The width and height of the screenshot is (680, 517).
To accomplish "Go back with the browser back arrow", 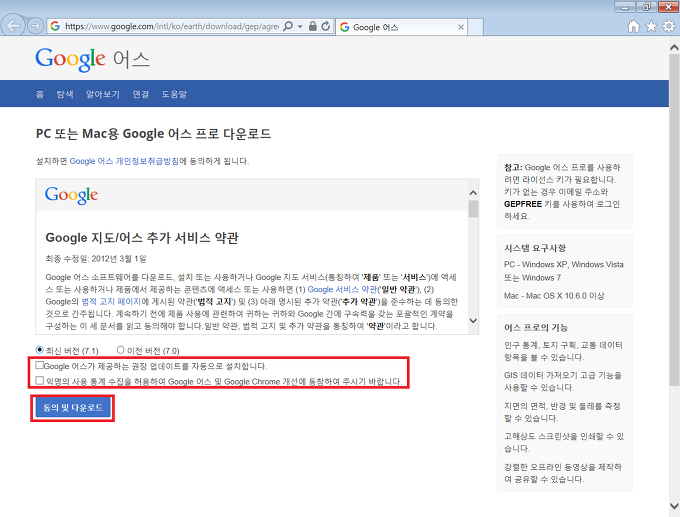I will click(13, 26).
